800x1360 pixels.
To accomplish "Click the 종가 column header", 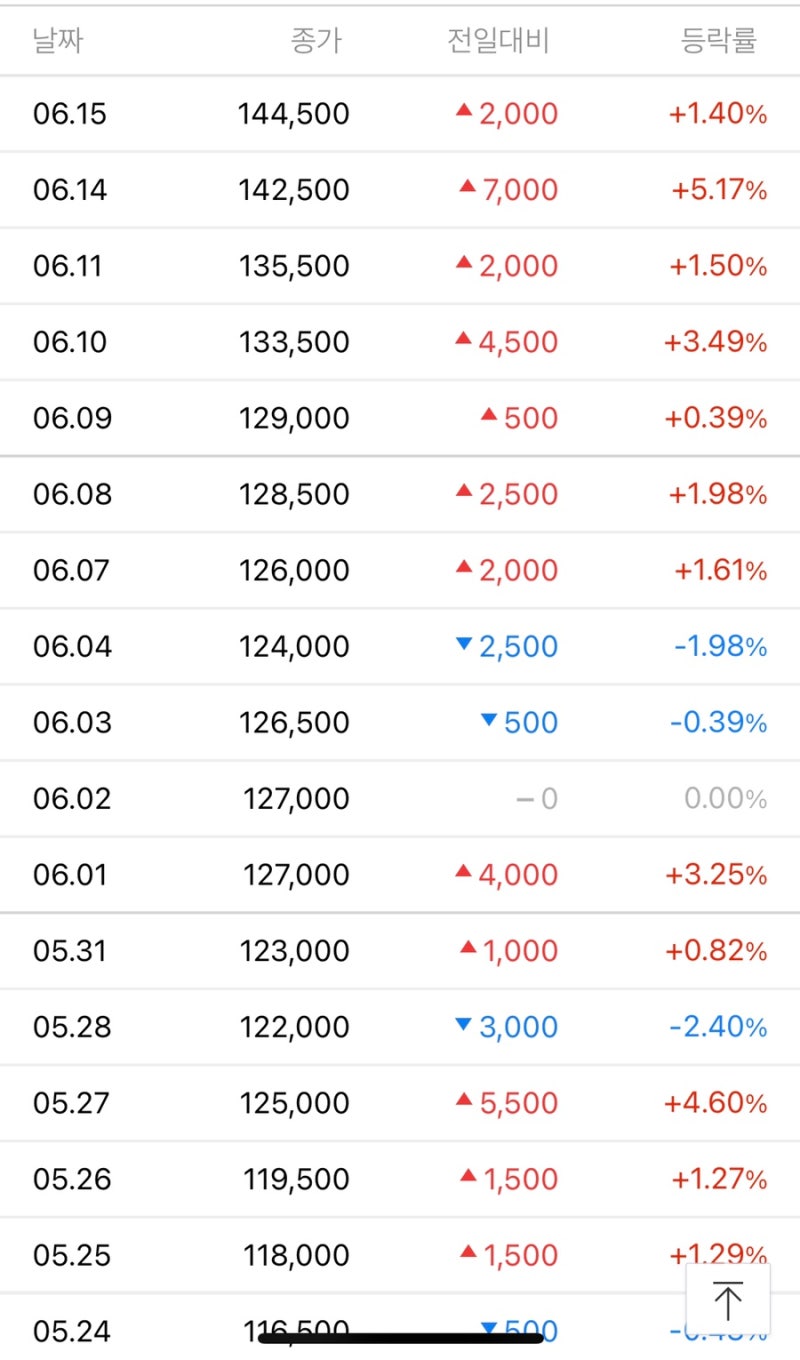I will [x=316, y=41].
